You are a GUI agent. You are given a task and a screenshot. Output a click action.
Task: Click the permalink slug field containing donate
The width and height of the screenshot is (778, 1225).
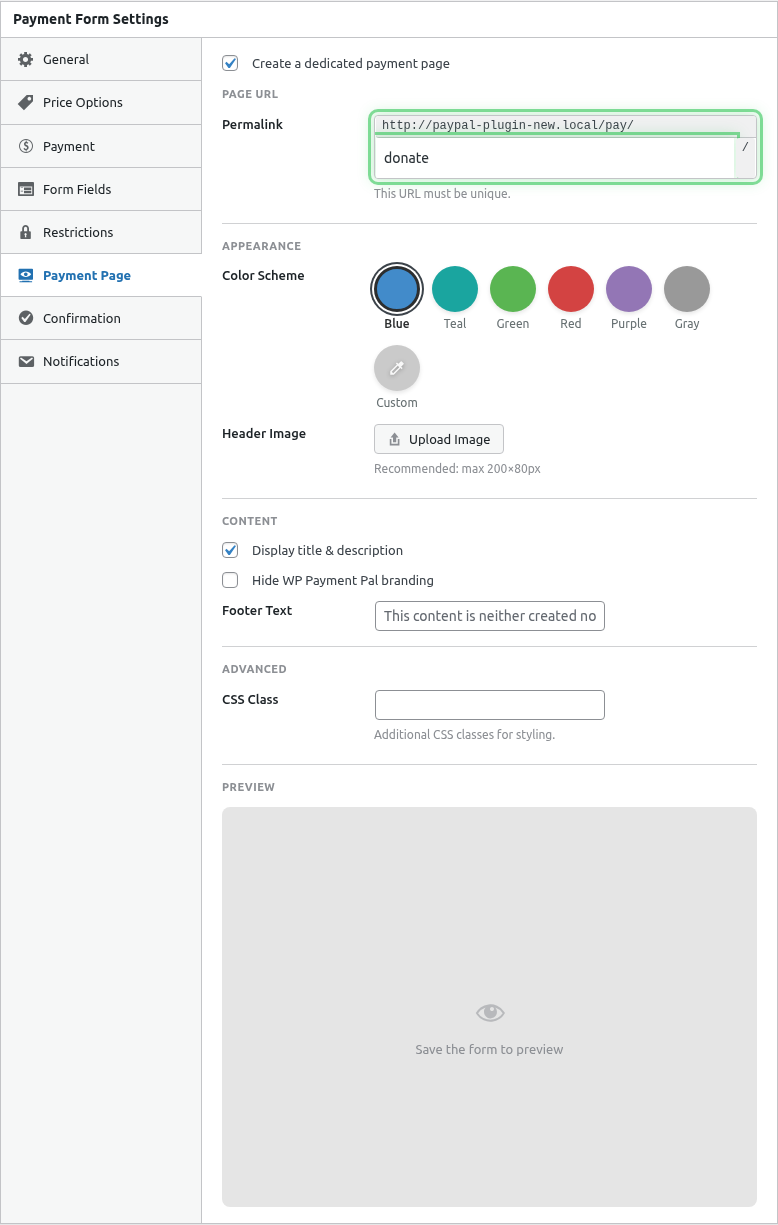(553, 158)
